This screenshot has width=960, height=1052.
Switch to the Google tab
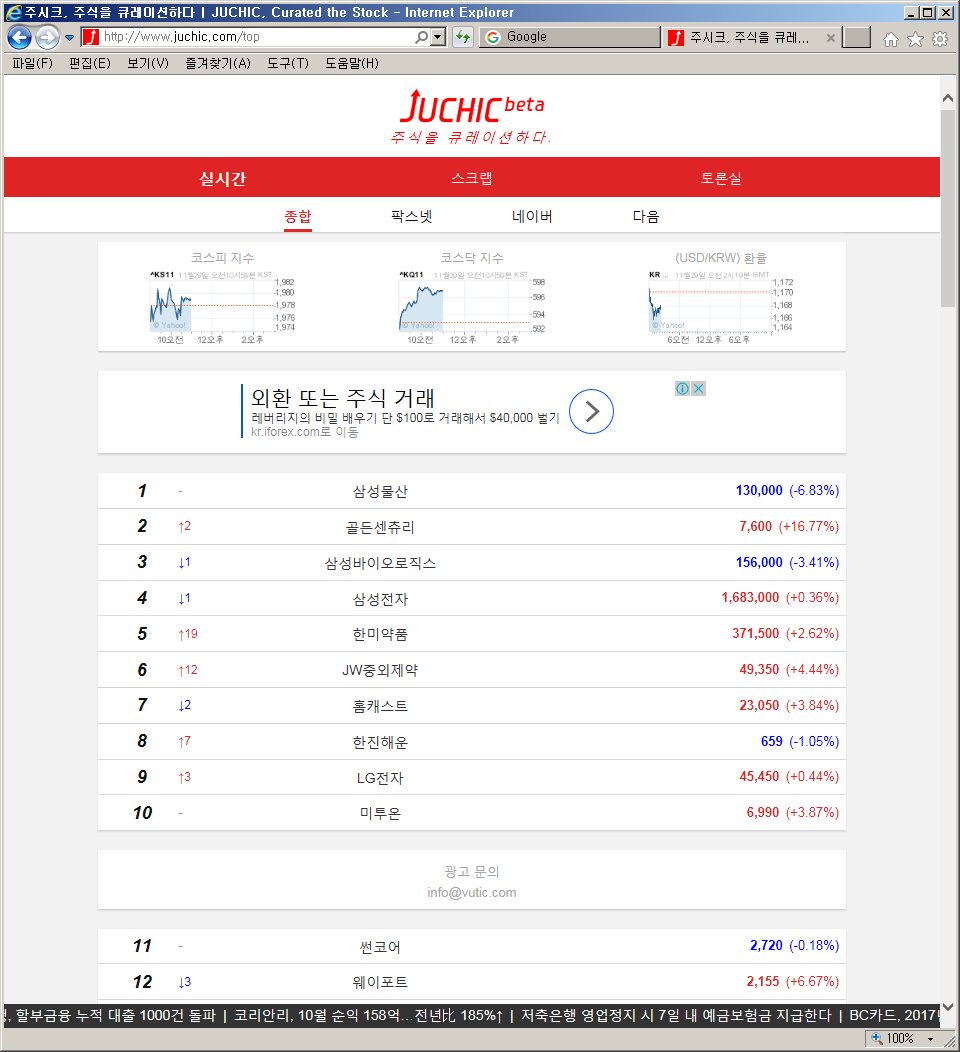click(570, 37)
